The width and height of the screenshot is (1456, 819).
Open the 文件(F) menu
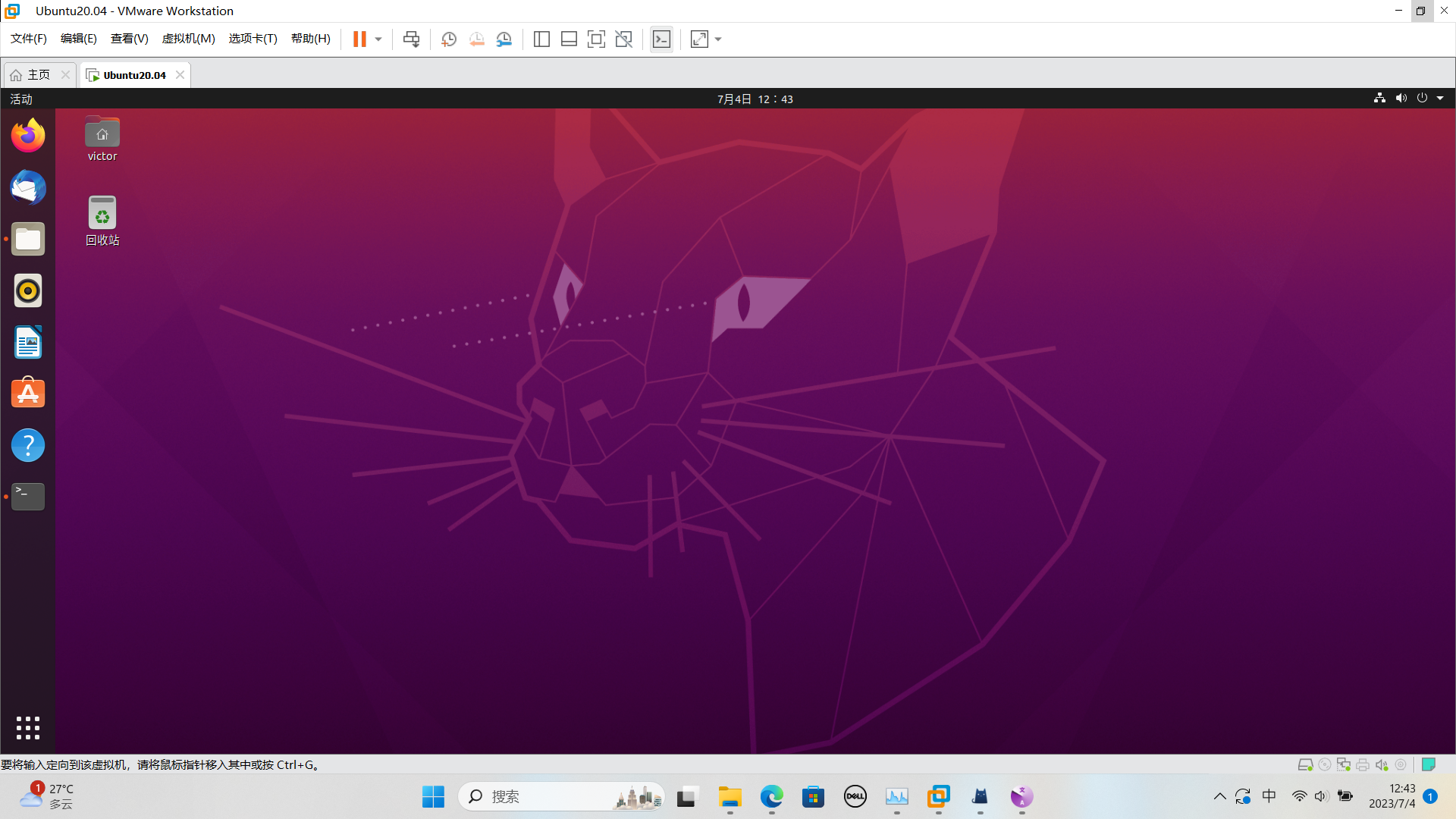coord(29,39)
